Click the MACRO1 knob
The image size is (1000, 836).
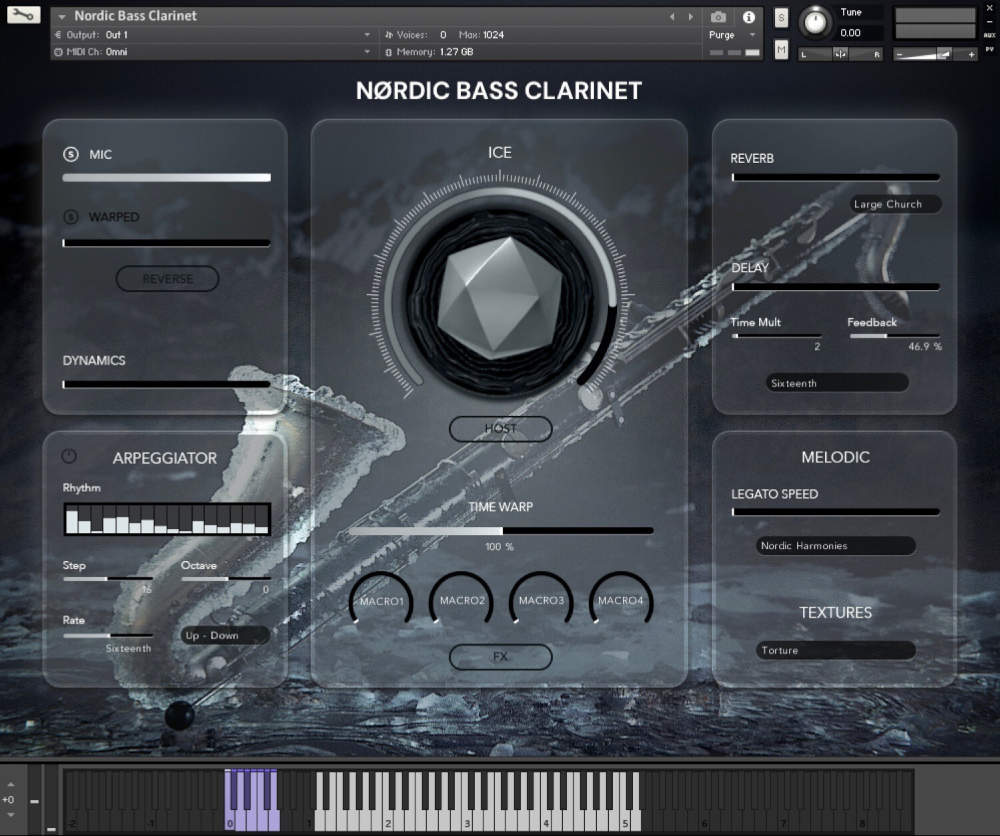[380, 601]
